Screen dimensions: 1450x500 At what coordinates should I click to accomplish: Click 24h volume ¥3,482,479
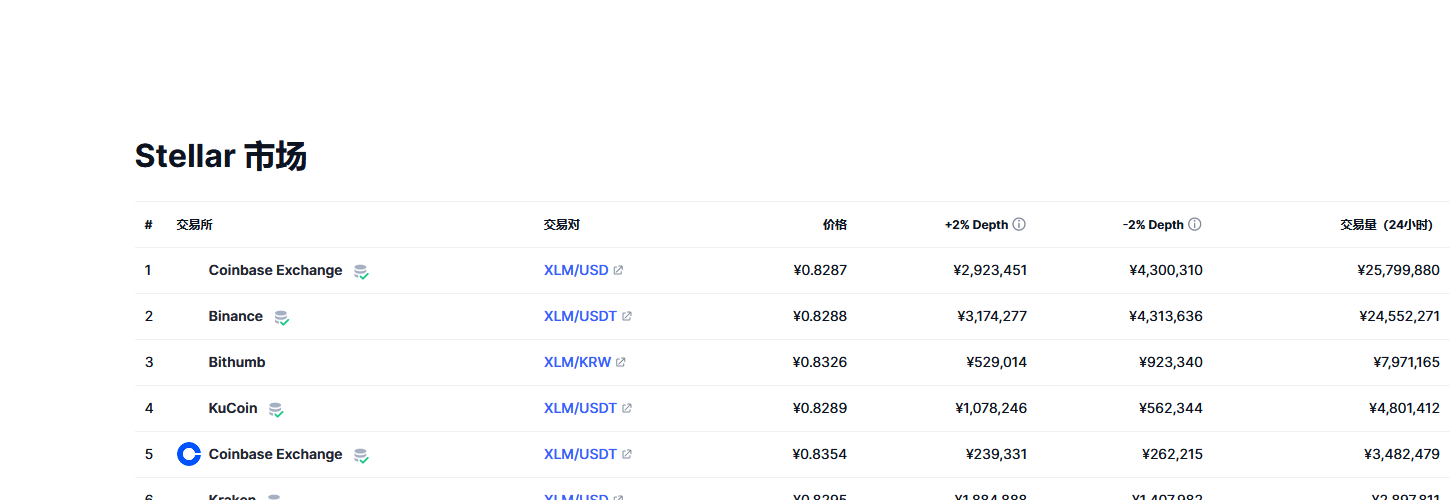[1402, 455]
